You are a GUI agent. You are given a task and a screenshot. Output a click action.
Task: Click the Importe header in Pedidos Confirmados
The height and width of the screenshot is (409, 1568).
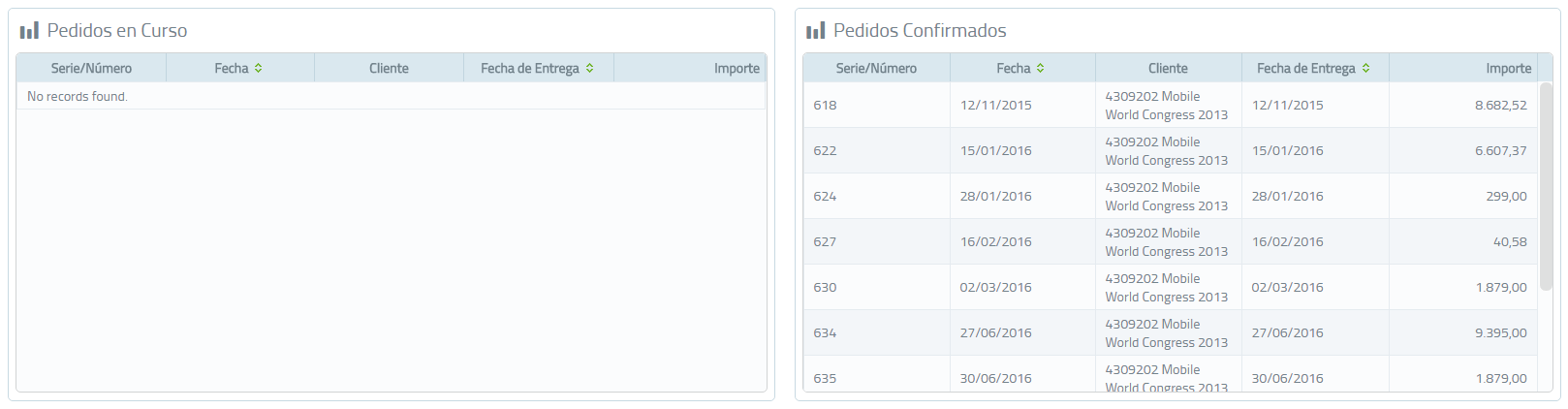[1471, 68]
